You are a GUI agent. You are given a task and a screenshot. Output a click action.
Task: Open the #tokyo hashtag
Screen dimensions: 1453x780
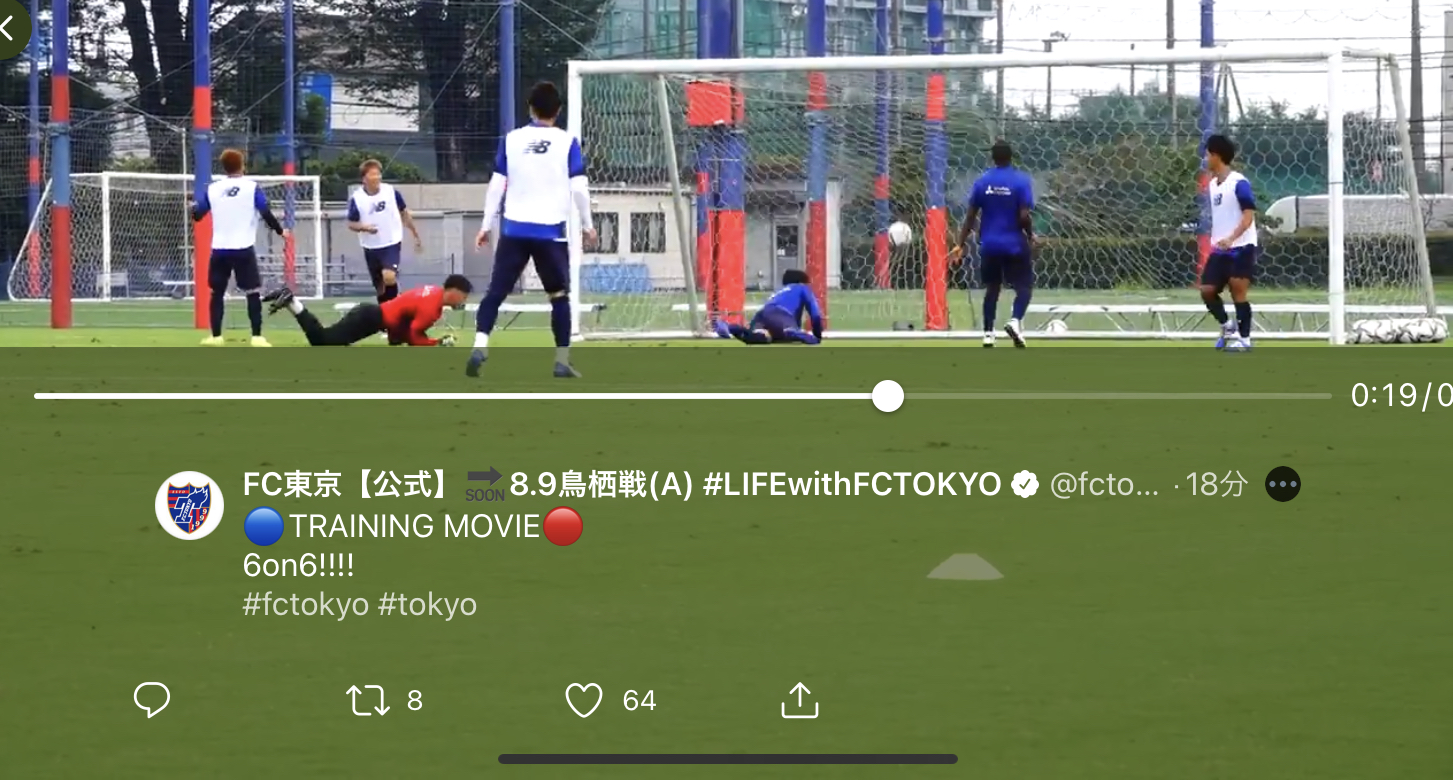point(427,605)
